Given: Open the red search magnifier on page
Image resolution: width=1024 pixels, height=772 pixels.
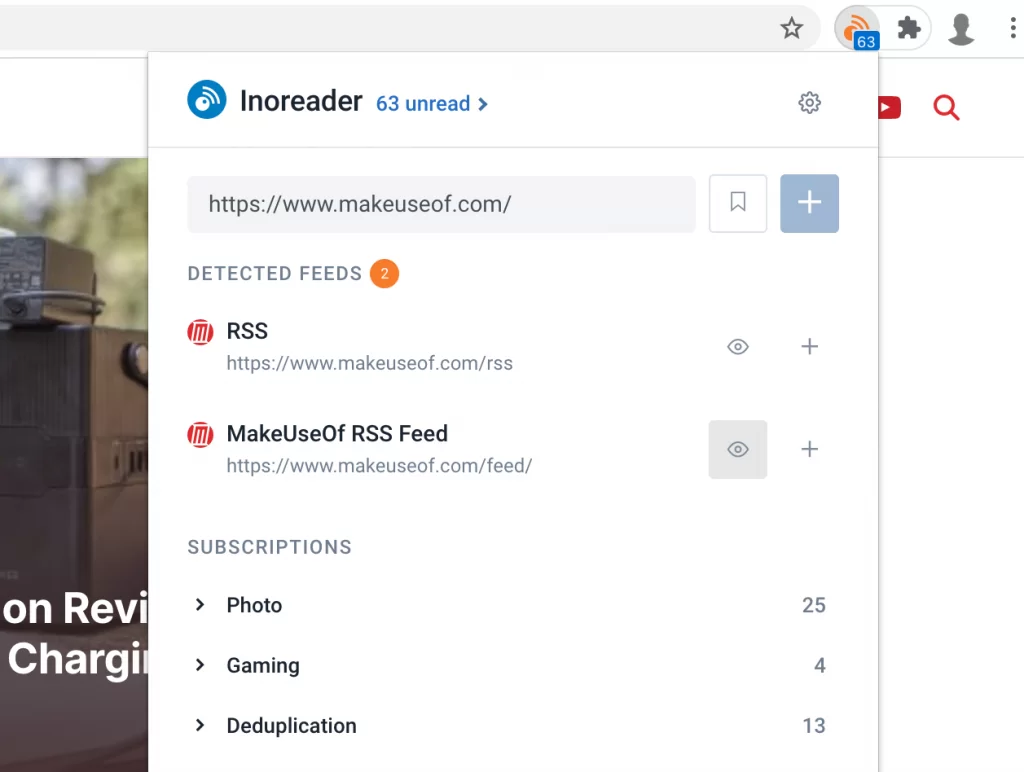Looking at the screenshot, I should click(x=946, y=107).
